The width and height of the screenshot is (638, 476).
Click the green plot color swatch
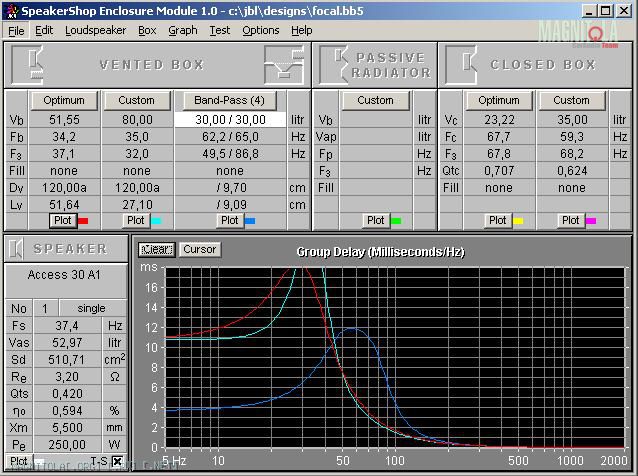(x=396, y=221)
